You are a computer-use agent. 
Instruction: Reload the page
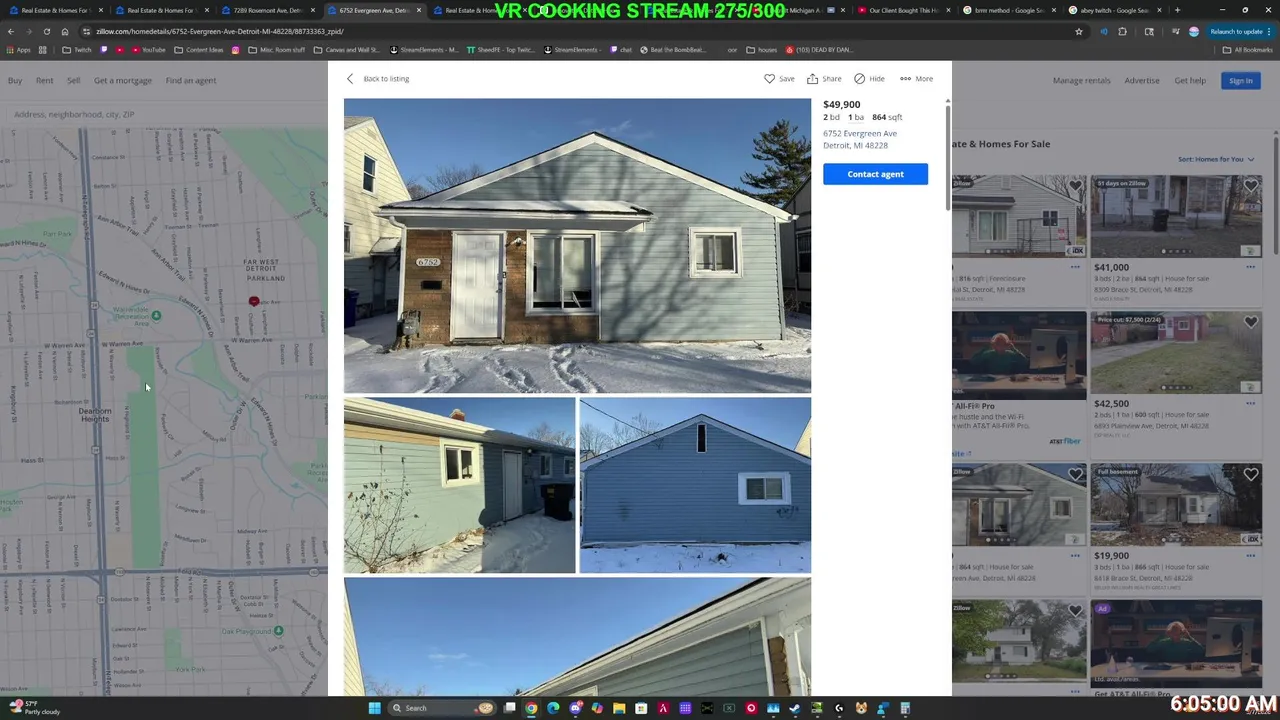pyautogui.click(x=46, y=31)
